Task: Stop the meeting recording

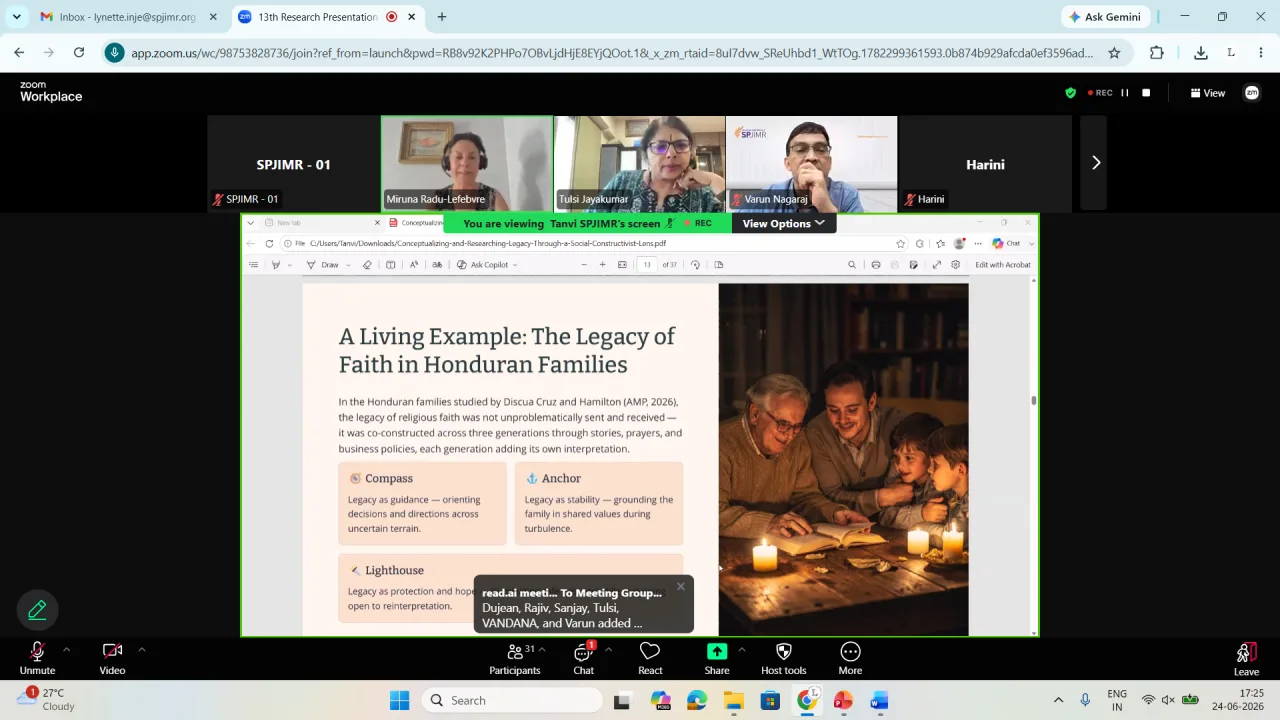Action: coord(1146,93)
